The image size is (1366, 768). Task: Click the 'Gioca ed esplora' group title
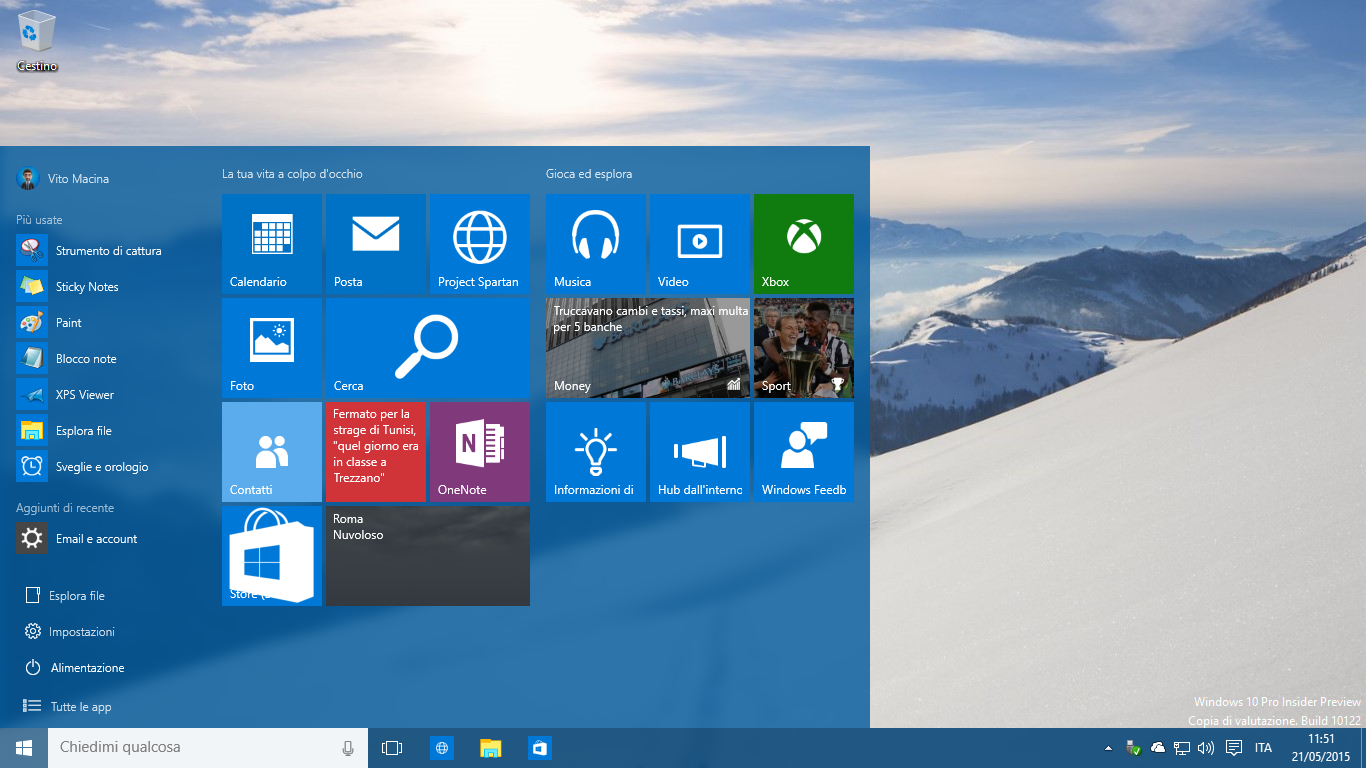tap(589, 174)
